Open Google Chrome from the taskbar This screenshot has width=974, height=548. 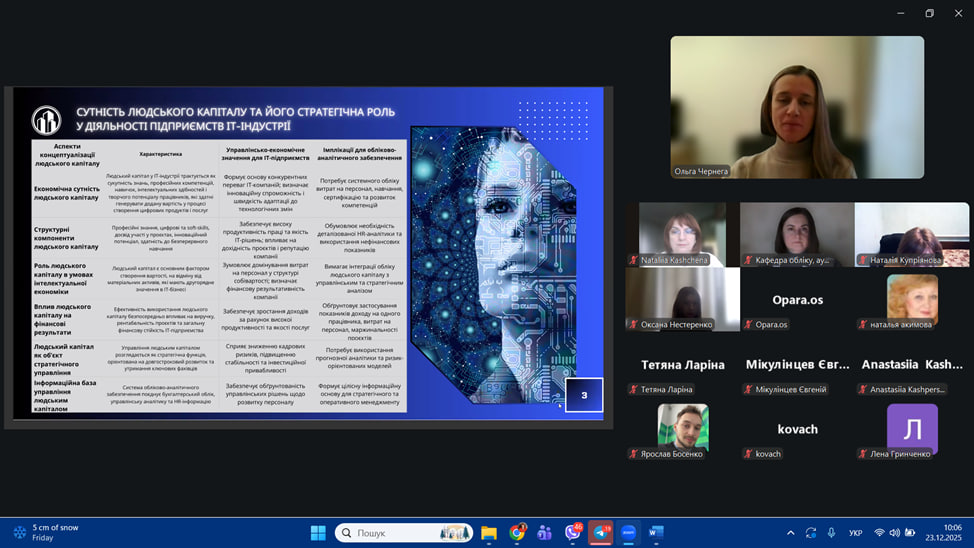tap(517, 533)
